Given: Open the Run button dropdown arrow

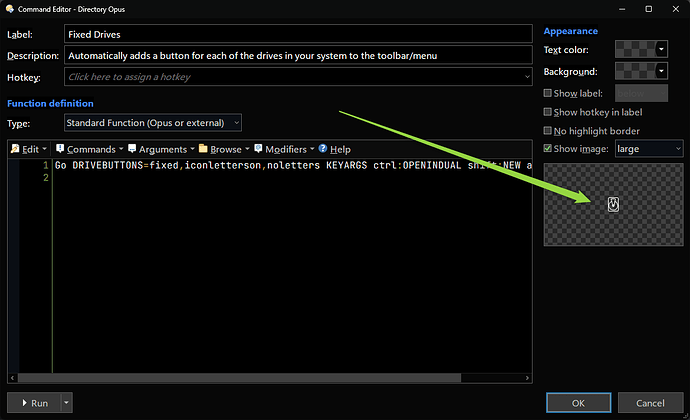Looking at the screenshot, I should tap(66, 403).
